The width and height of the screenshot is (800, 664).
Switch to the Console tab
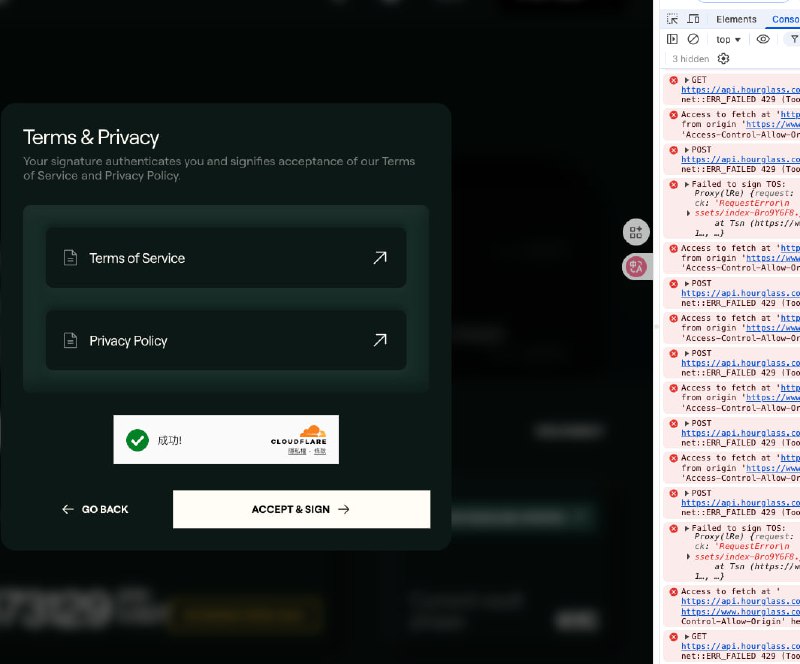click(785, 19)
